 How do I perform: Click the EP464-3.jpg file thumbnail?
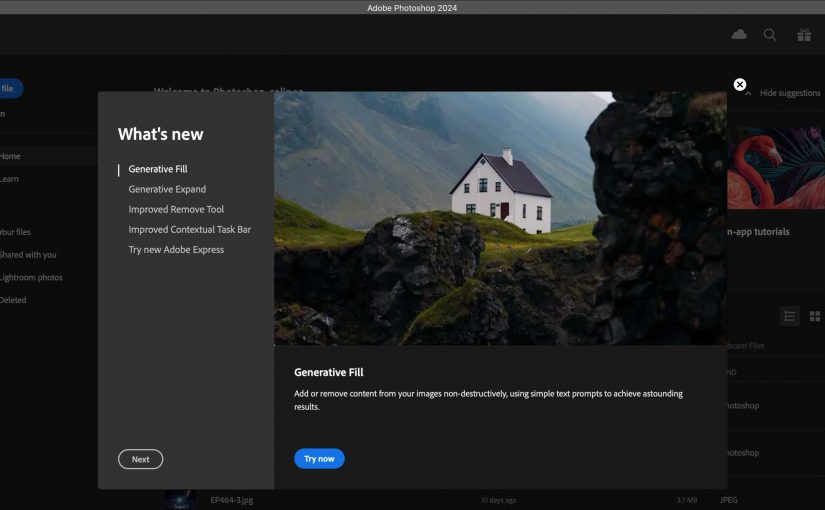coord(180,499)
